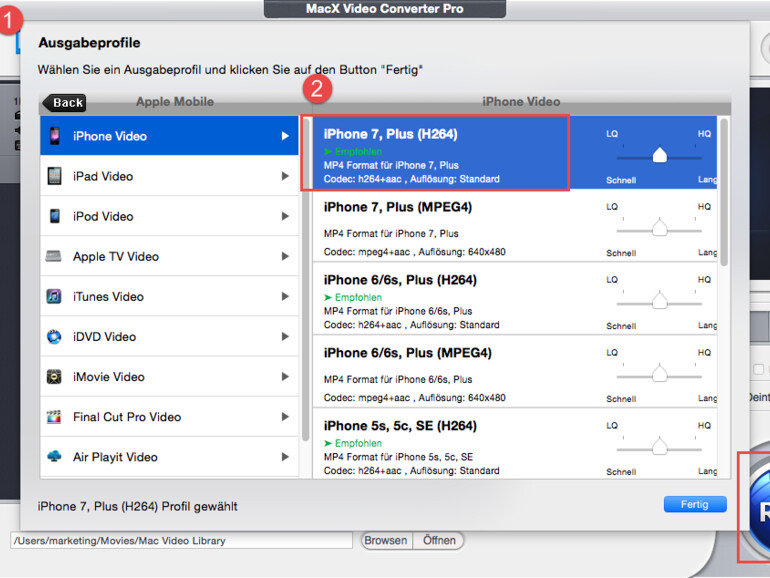
Task: Adjust quality slider for iPhone 7 H264
Action: click(660, 155)
